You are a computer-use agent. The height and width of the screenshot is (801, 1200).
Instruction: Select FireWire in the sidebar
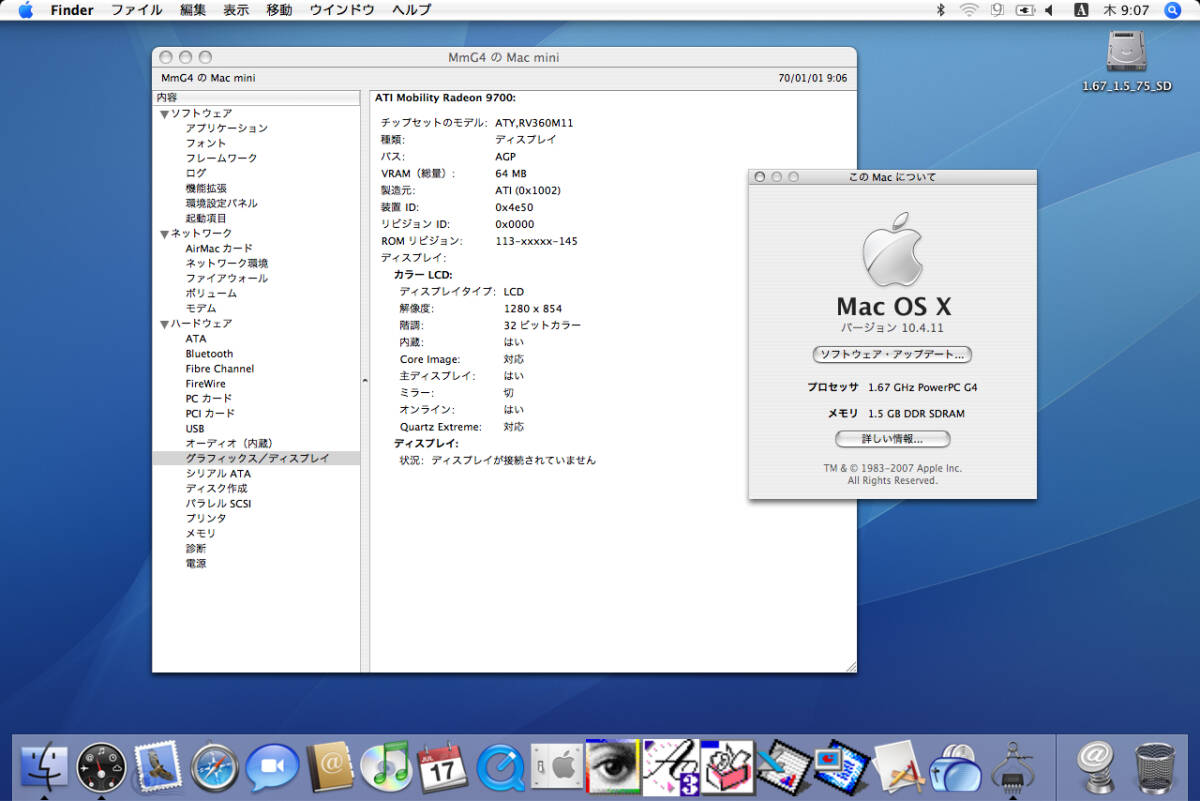(x=205, y=384)
